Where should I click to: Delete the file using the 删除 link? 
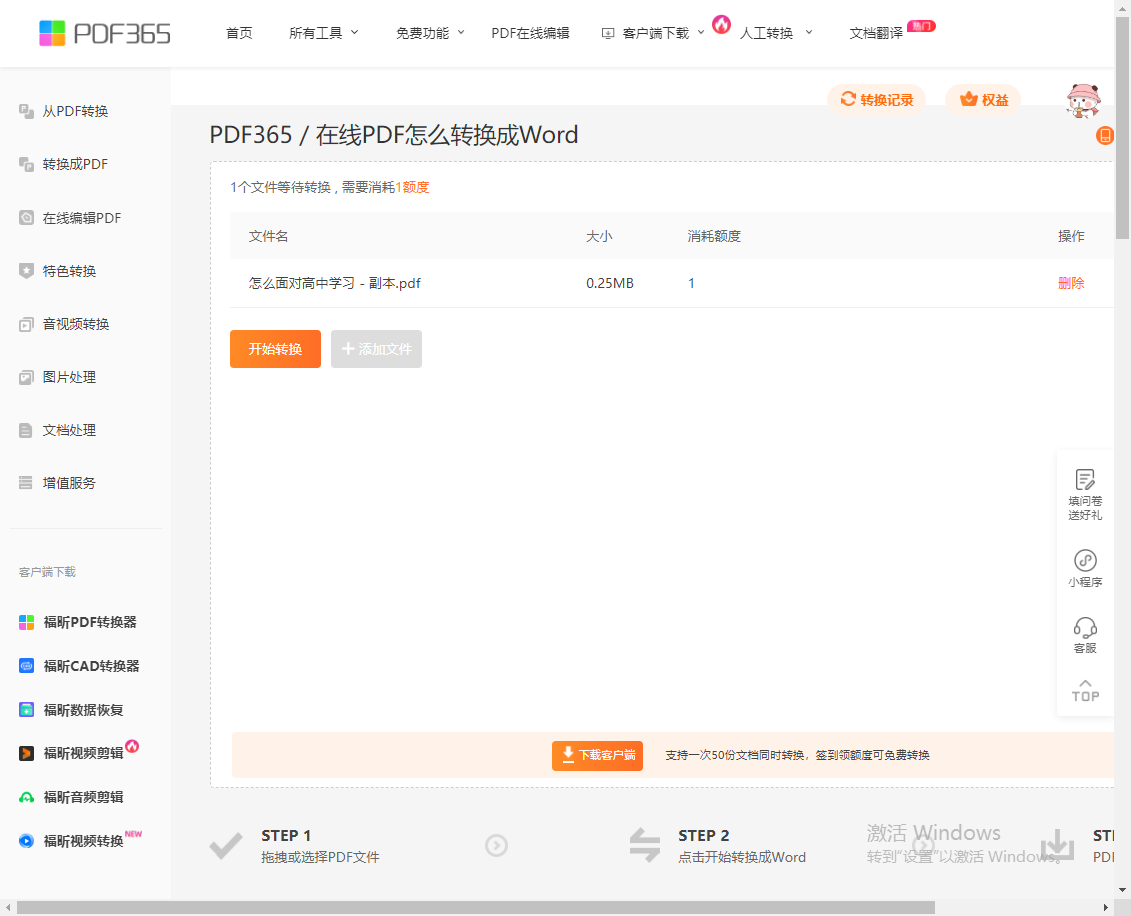tap(1071, 283)
